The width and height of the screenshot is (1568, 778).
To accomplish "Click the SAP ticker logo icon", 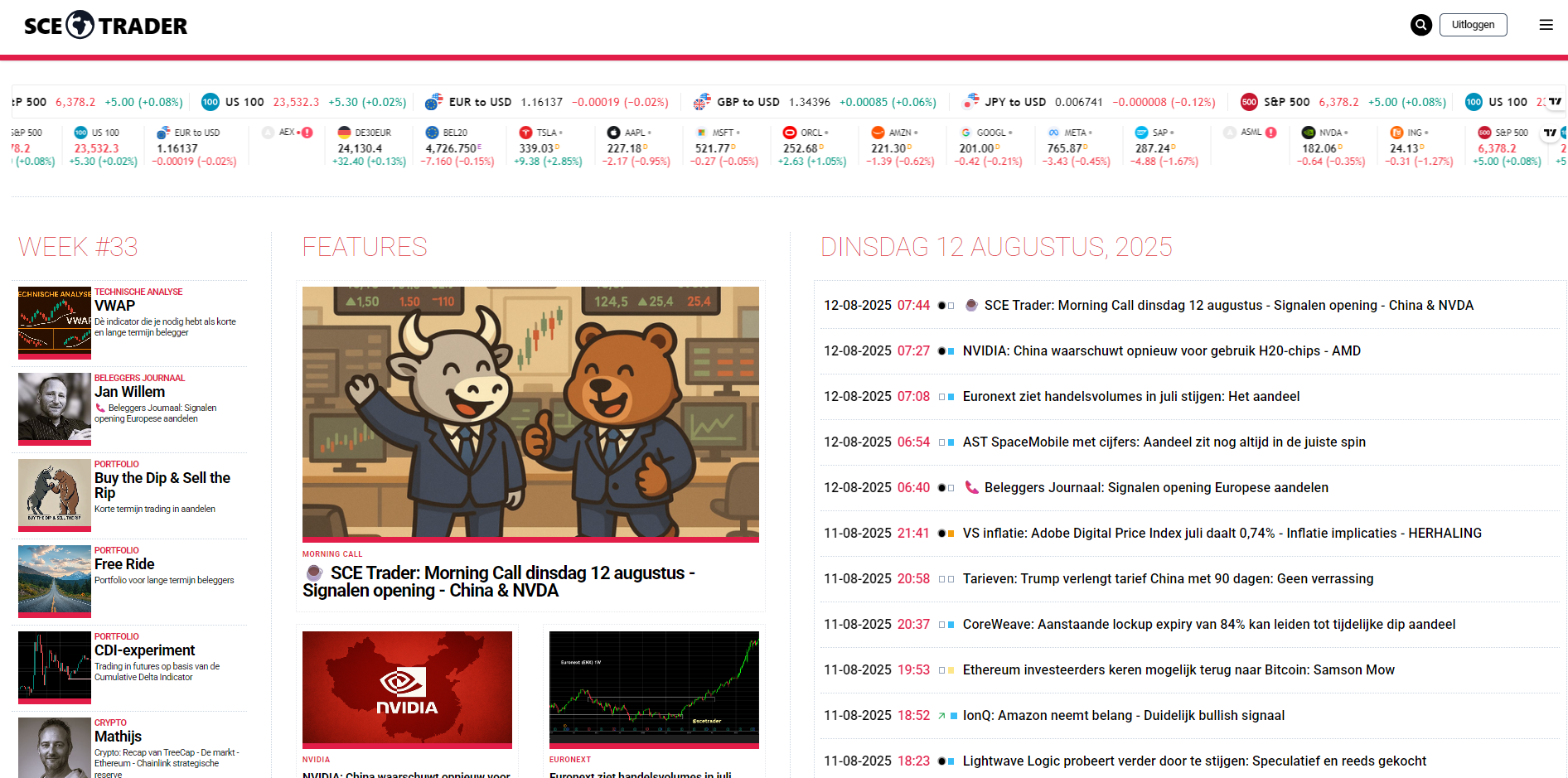I will (1141, 133).
